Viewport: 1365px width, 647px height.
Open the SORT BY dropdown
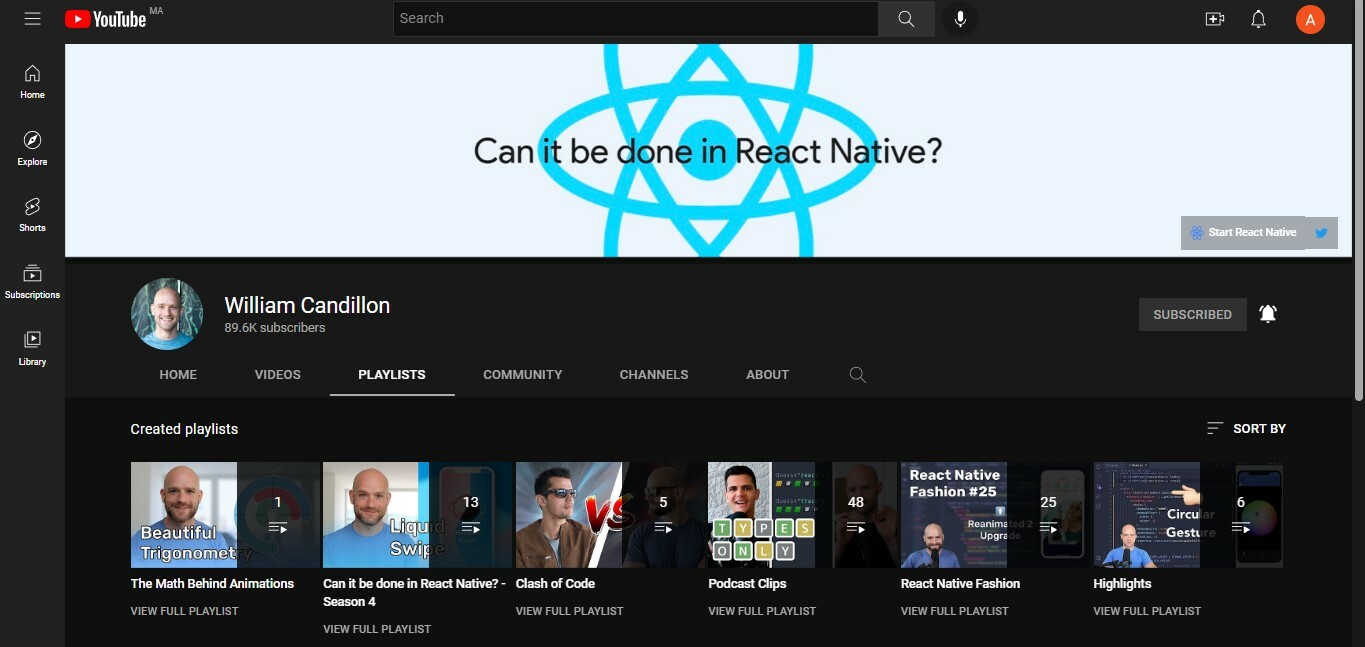[1246, 428]
